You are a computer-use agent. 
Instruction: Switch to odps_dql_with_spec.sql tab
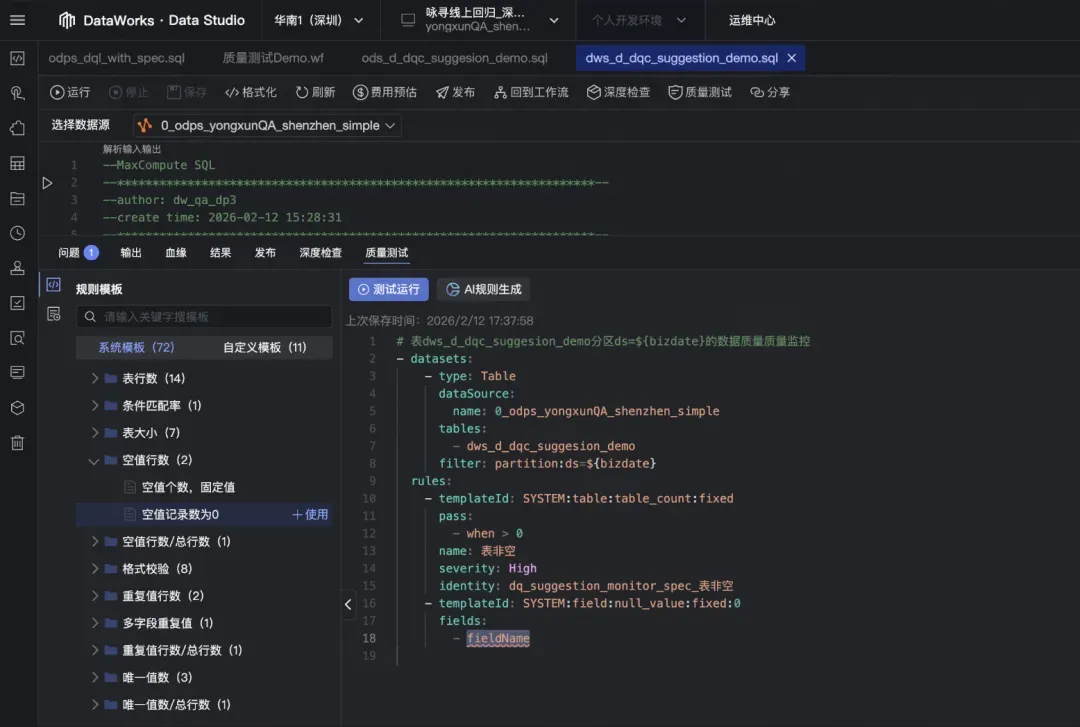point(116,59)
